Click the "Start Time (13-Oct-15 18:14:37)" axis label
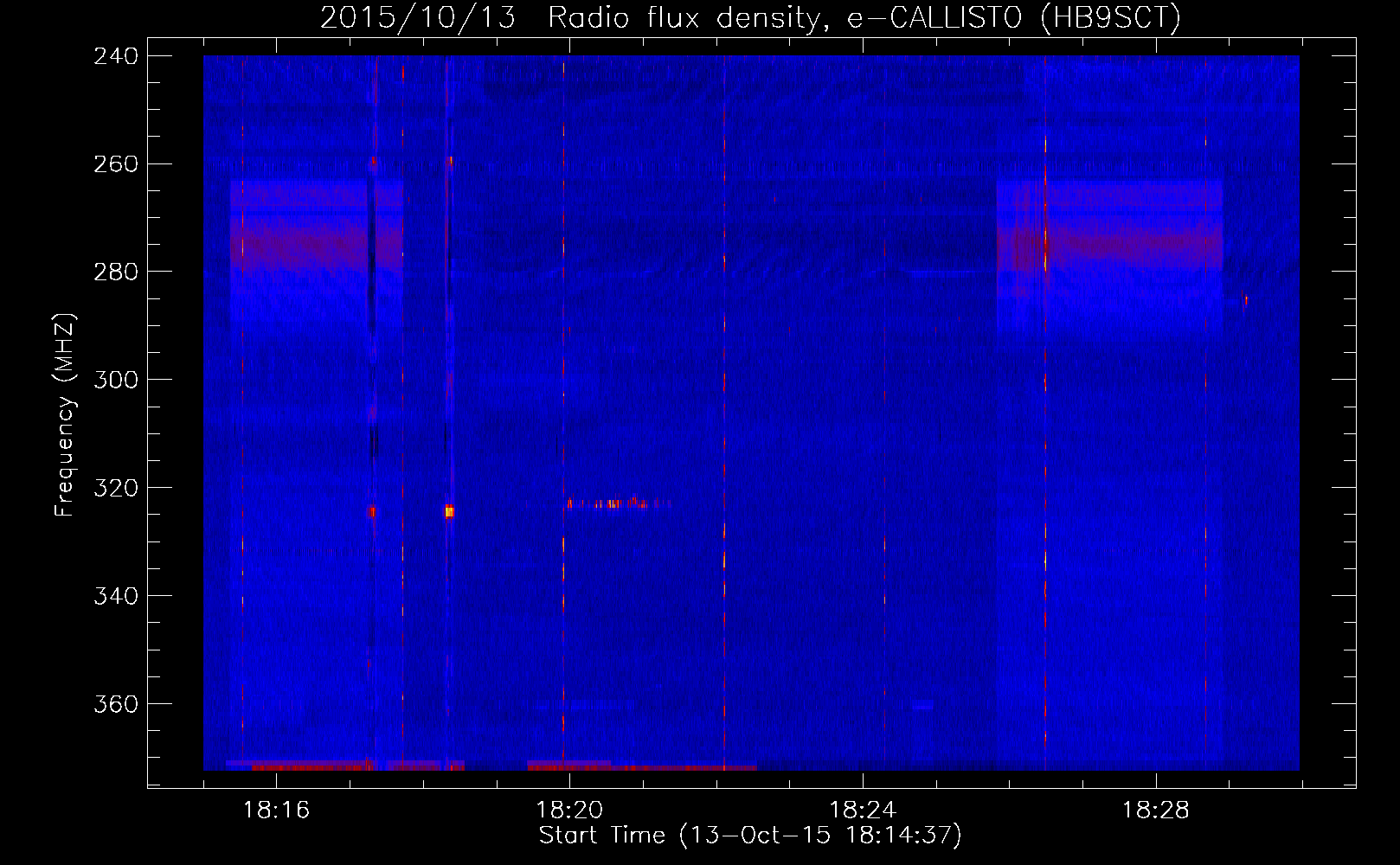1400x865 pixels. 750,836
